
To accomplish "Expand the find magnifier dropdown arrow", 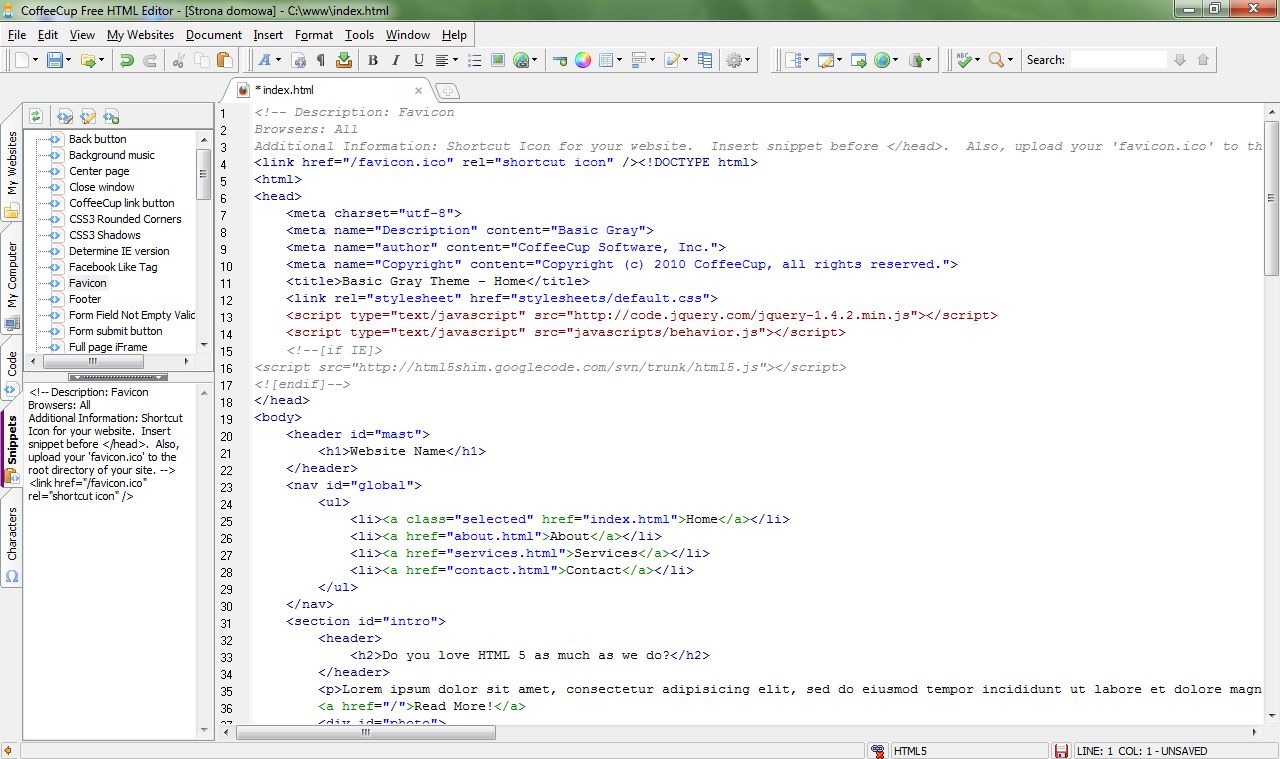I will click(1010, 60).
